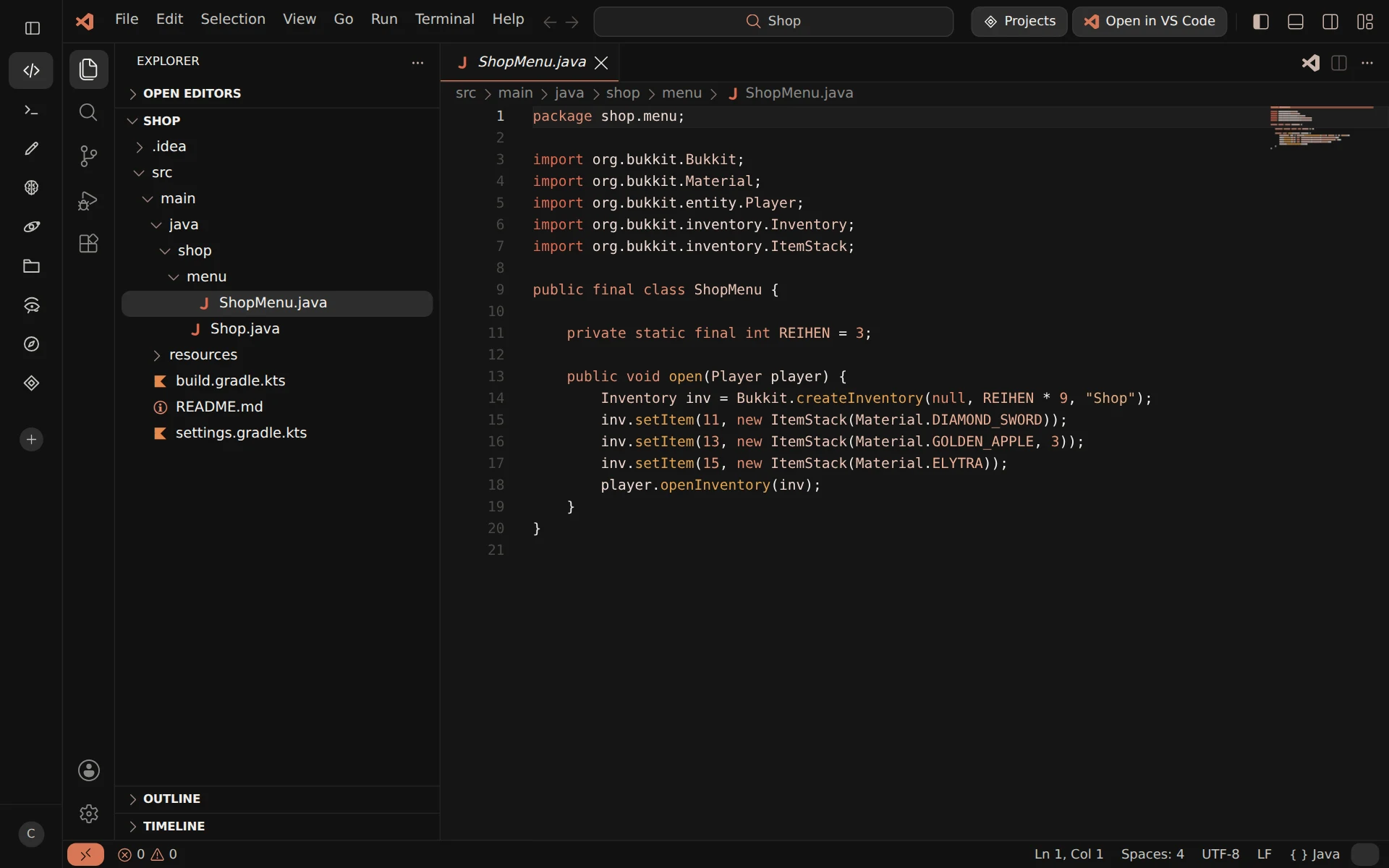Screen dimensions: 1389x868
Task: Select the code editor icon in left rail
Action: tap(31, 70)
